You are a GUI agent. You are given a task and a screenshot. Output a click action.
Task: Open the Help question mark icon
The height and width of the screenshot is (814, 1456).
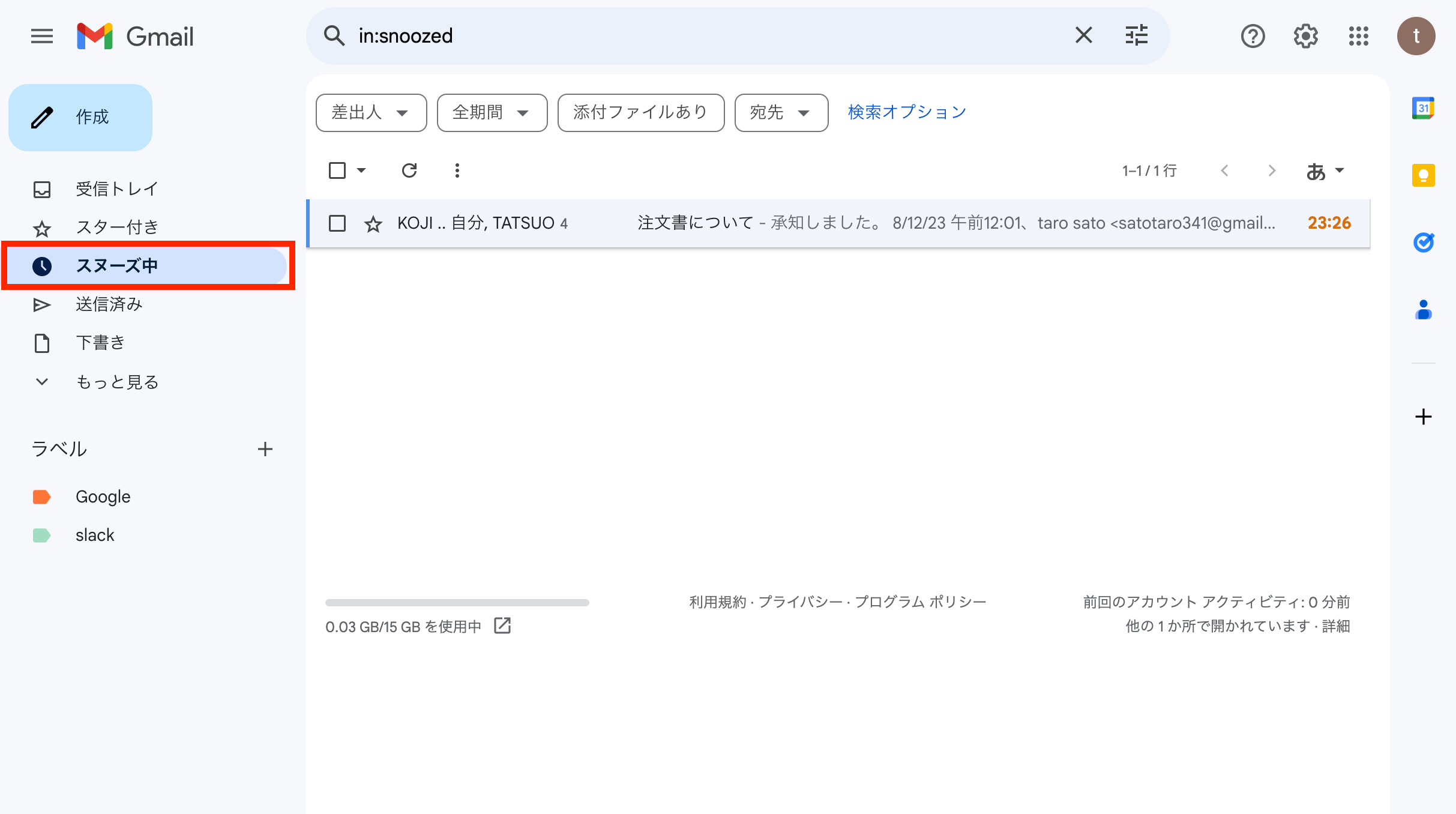(1253, 36)
